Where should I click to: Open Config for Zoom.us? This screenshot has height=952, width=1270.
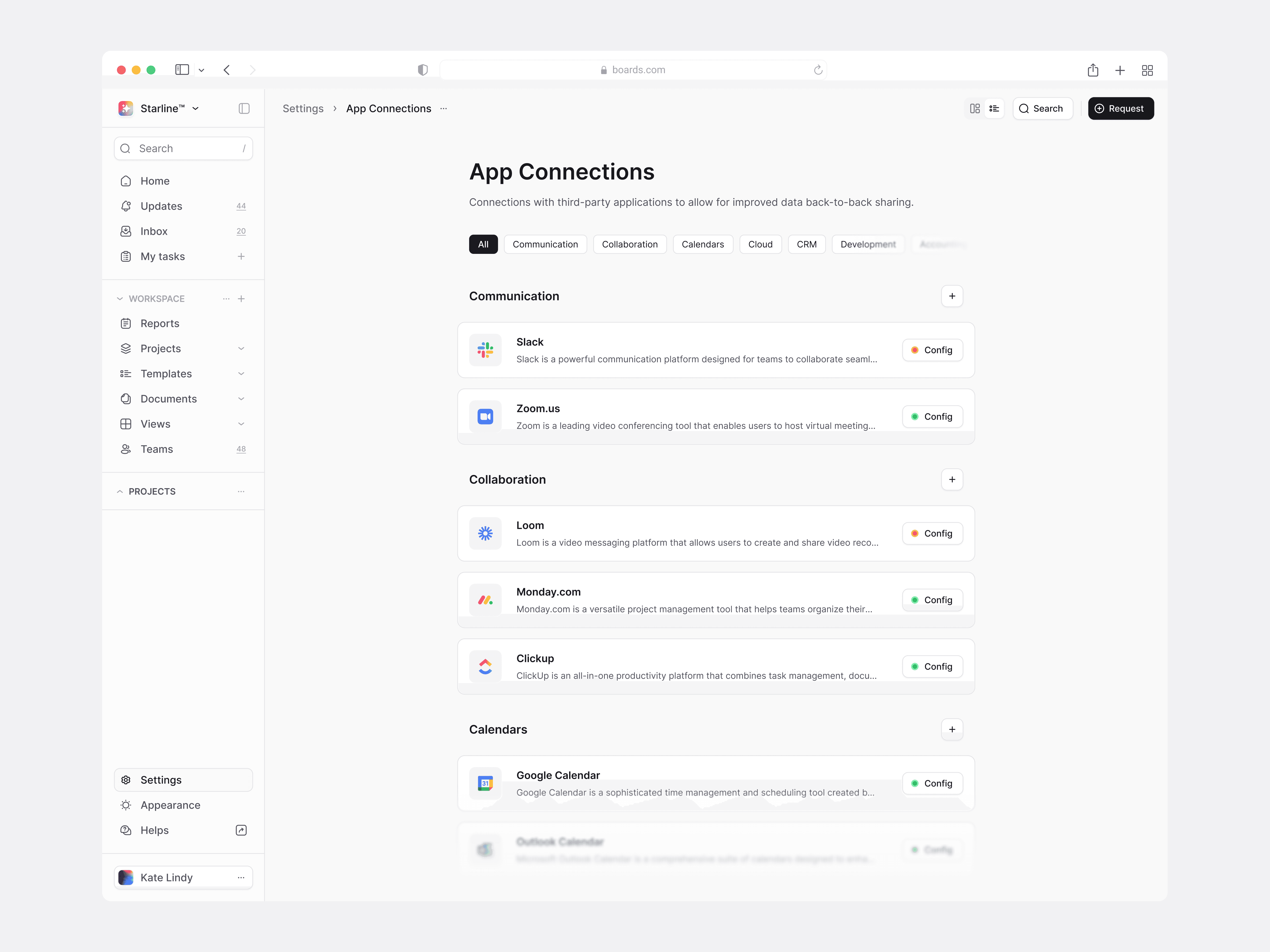pyautogui.click(x=932, y=416)
